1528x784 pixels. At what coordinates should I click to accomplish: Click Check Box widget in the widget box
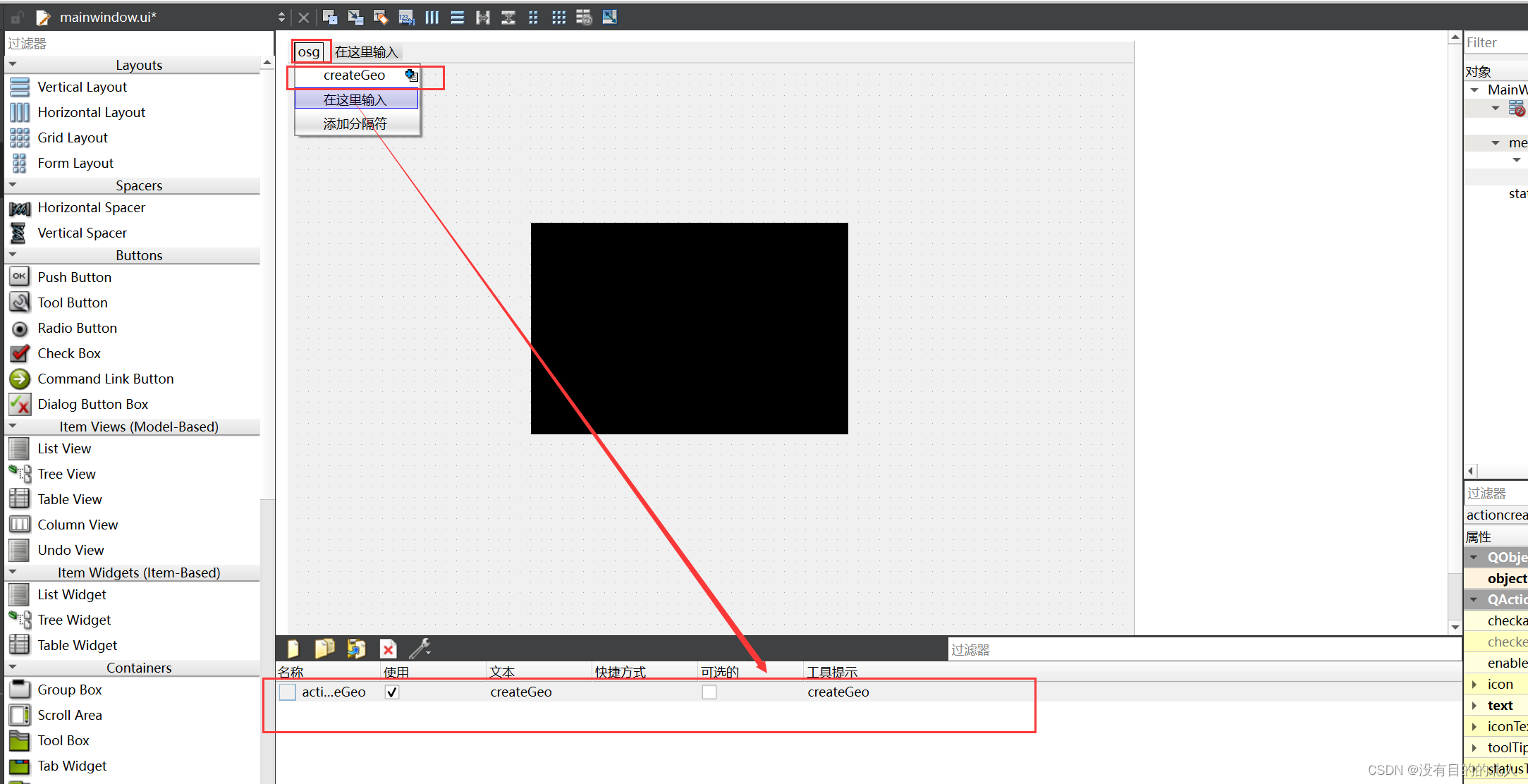(68, 353)
